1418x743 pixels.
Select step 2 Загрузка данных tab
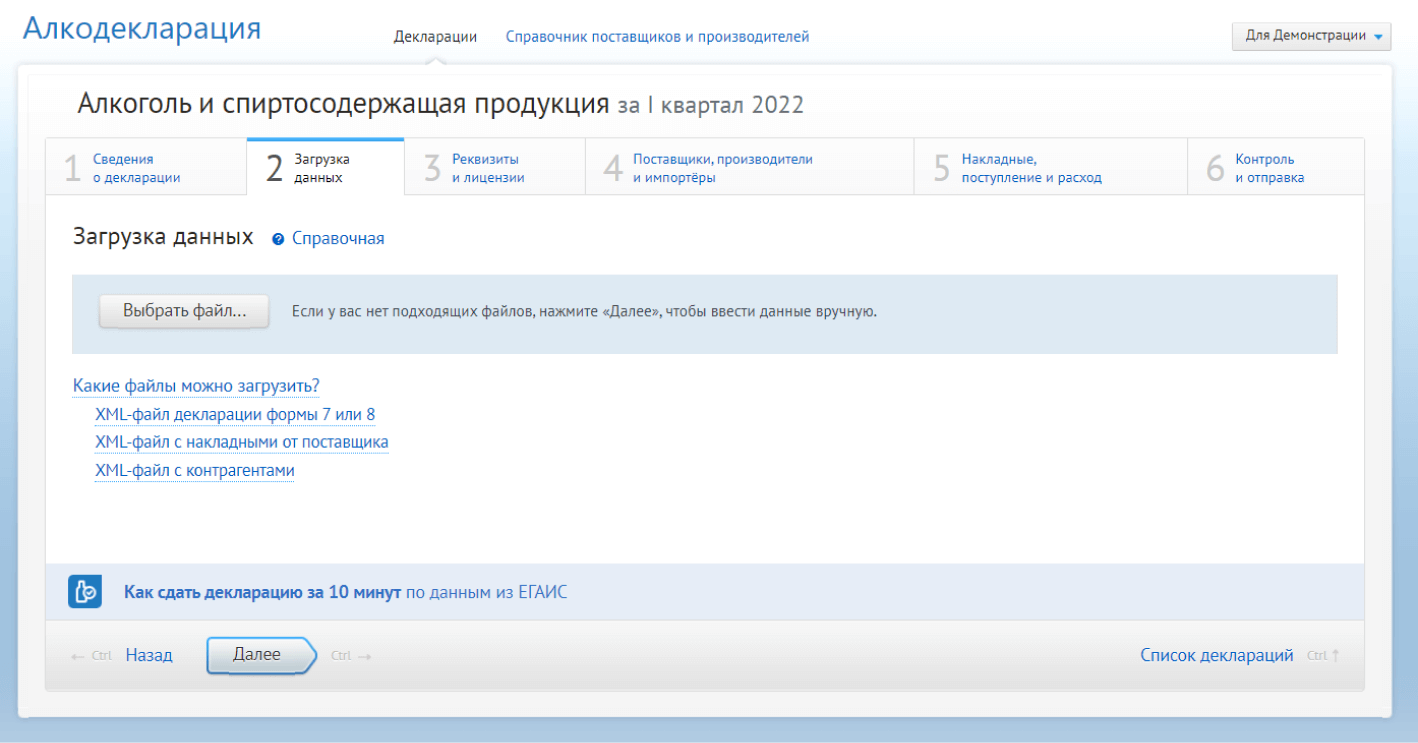pos(321,168)
